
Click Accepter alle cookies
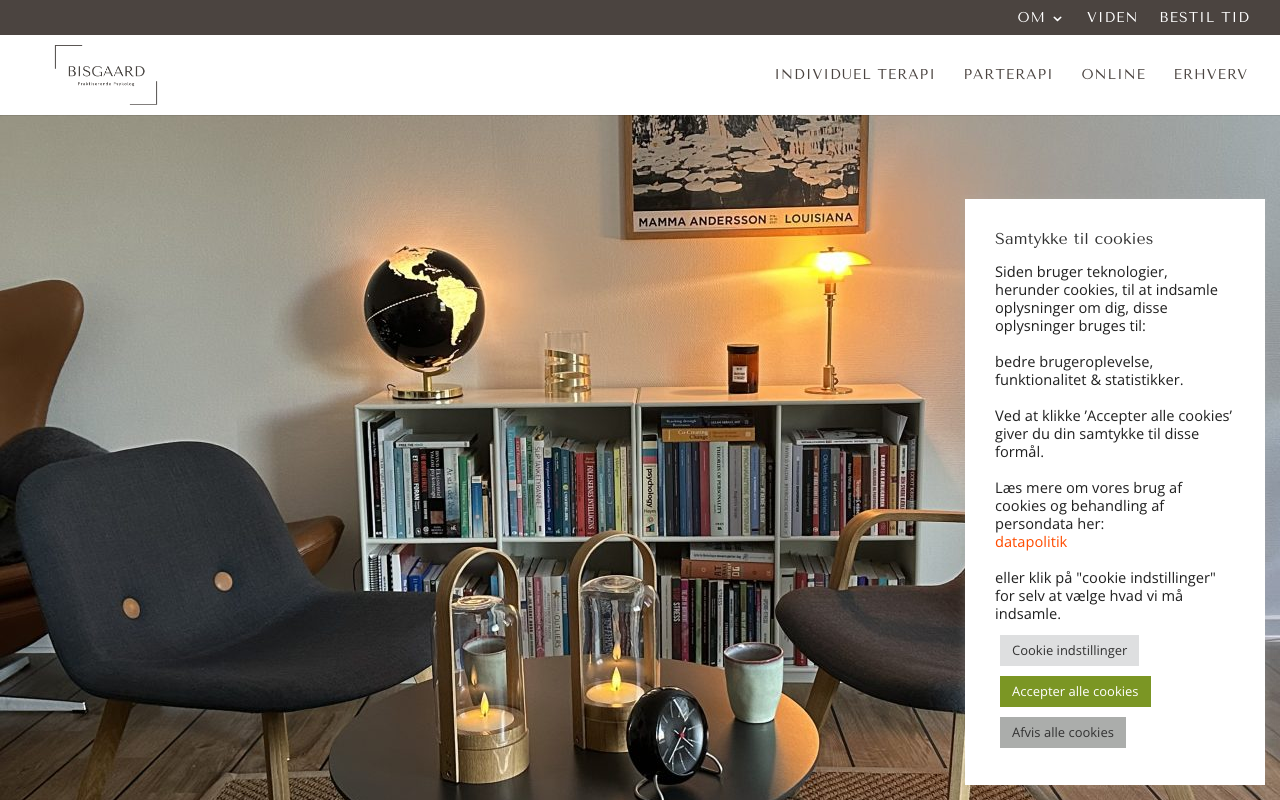(1075, 691)
